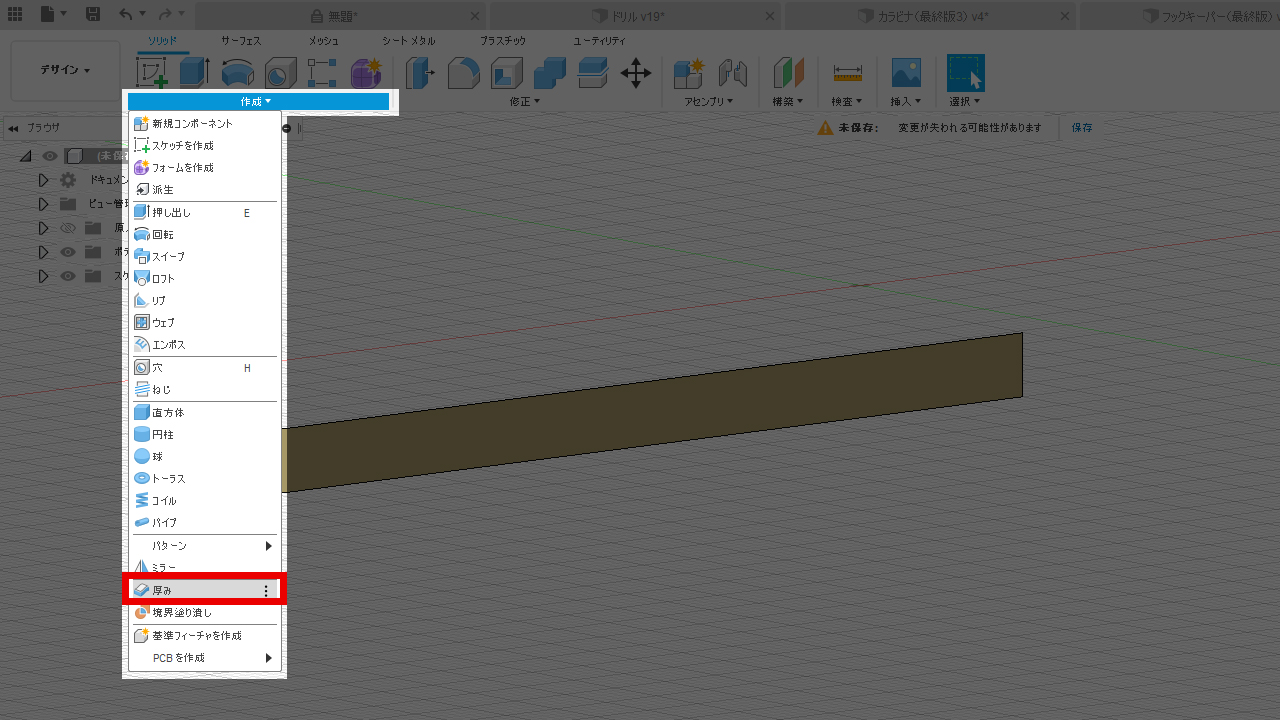The height and width of the screenshot is (720, 1280).
Task: Switch to the サーフェス (Surface) tab
Action: point(241,41)
